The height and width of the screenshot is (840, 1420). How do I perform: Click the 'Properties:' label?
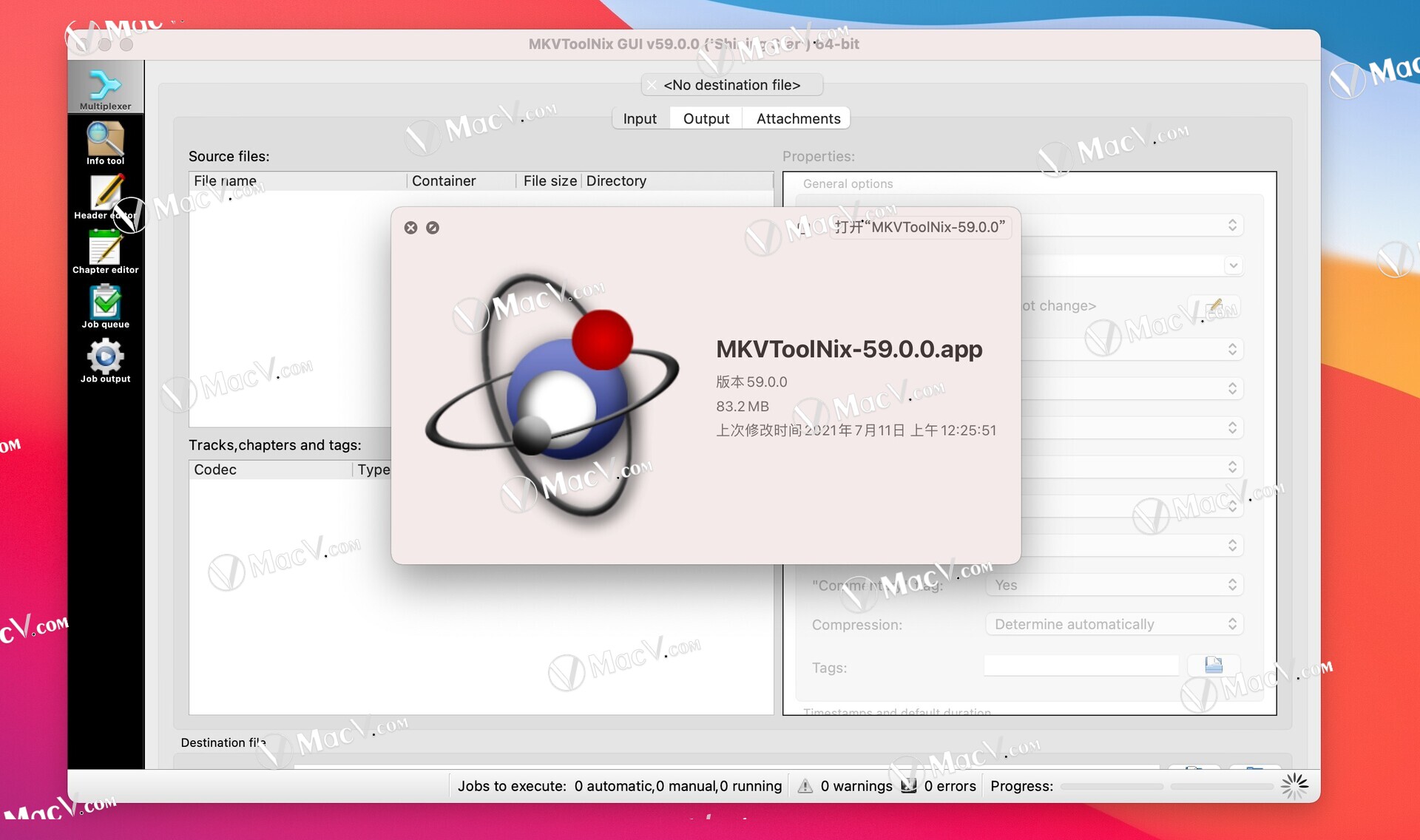(x=819, y=157)
